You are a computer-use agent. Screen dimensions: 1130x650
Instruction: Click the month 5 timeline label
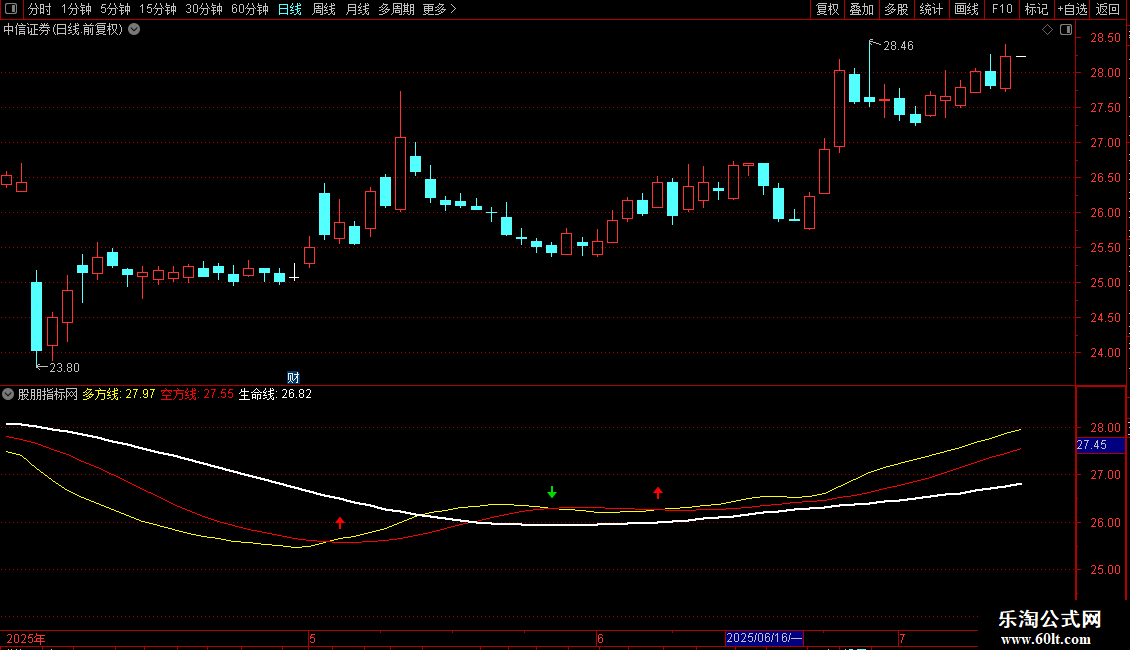point(313,638)
